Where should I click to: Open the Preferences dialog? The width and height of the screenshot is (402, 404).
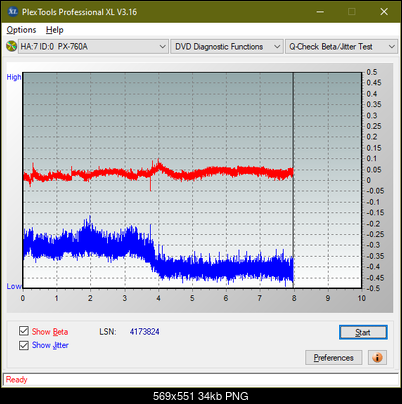[x=334, y=358]
